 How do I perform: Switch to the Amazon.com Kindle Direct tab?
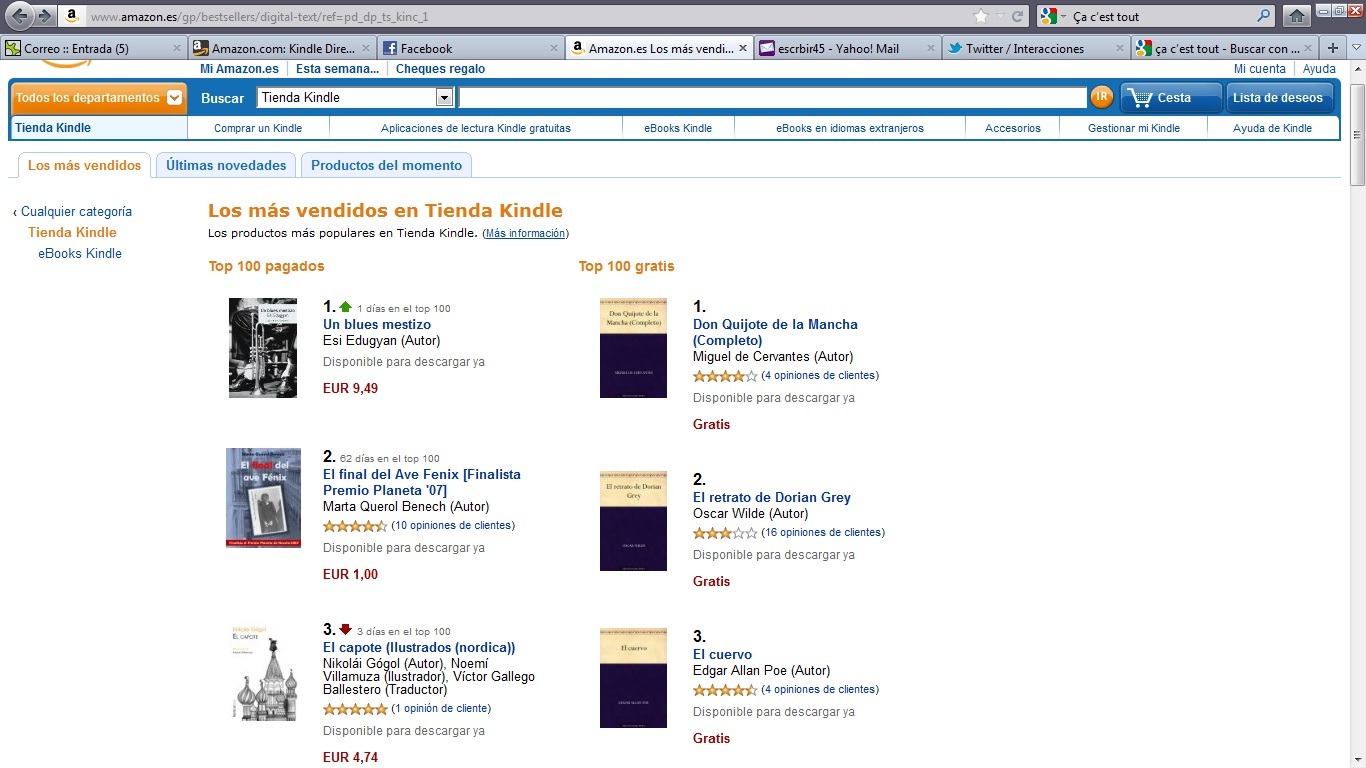tap(283, 48)
